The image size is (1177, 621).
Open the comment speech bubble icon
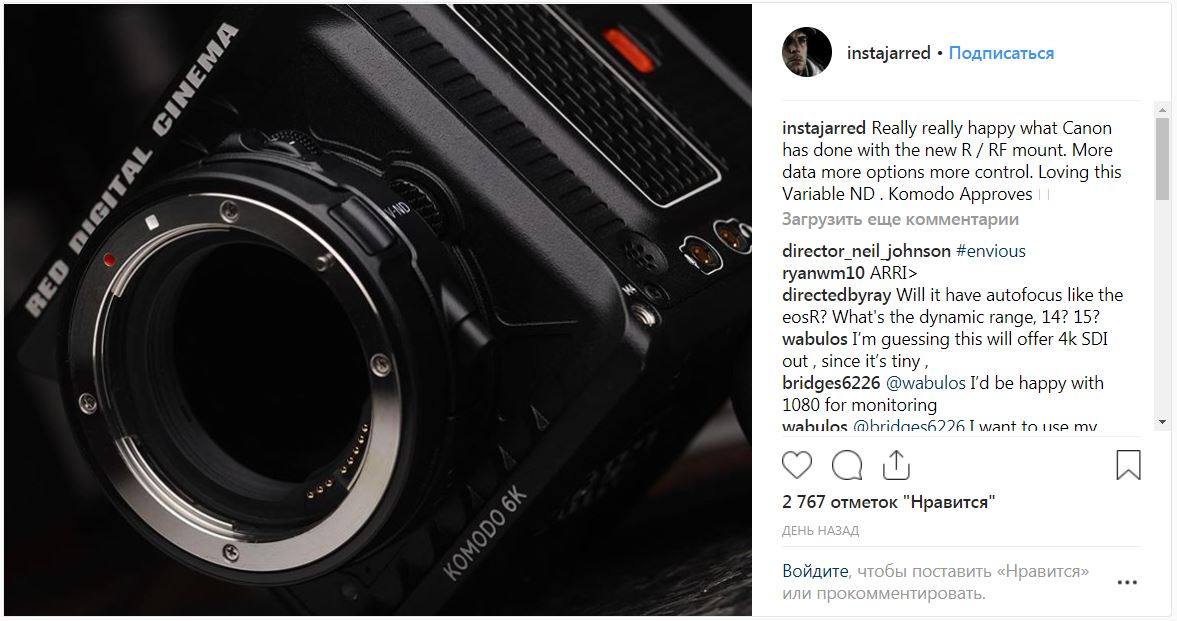point(847,466)
